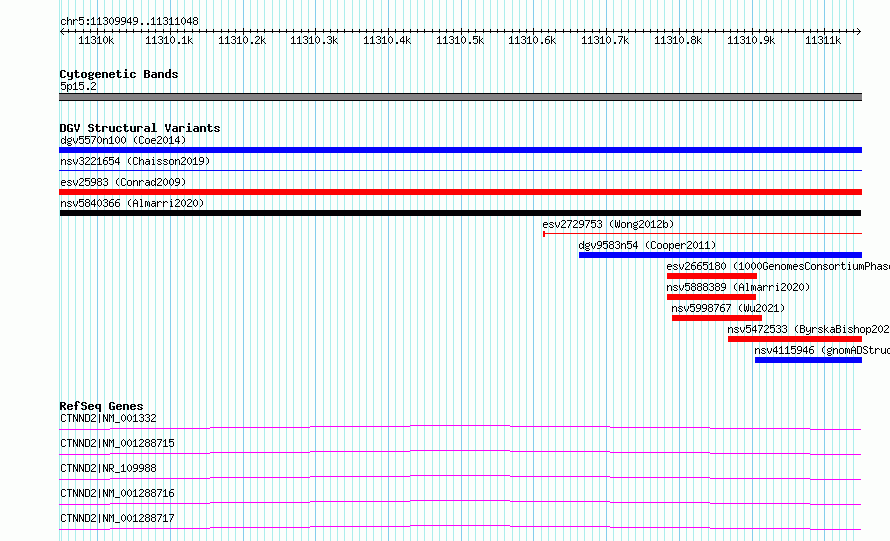Viewport: 890px width, 541px height.
Task: Select the nsv5472533 ByrskaBishop red bar
Action: coord(795,339)
